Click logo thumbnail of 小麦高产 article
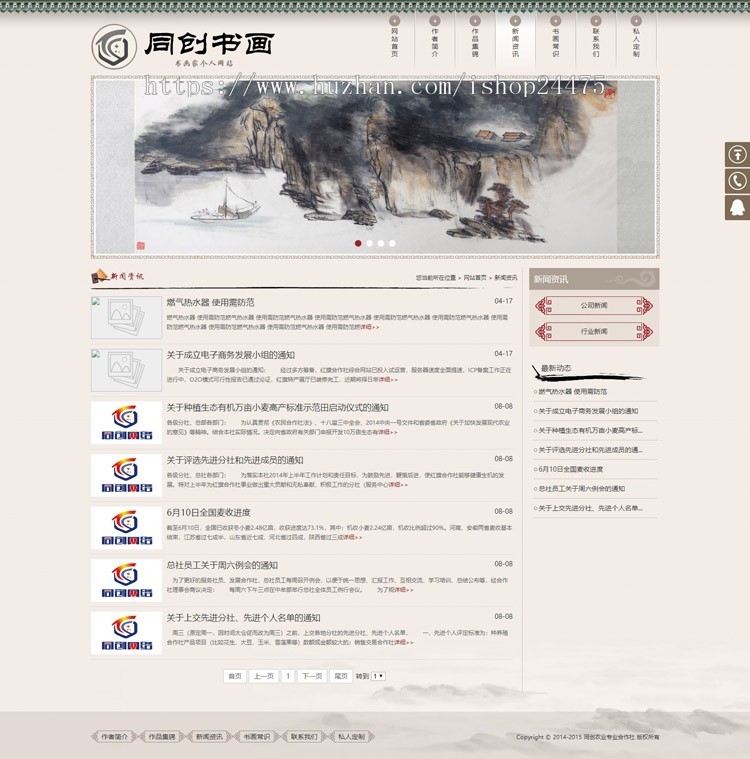This screenshot has width=750, height=759. coord(126,423)
